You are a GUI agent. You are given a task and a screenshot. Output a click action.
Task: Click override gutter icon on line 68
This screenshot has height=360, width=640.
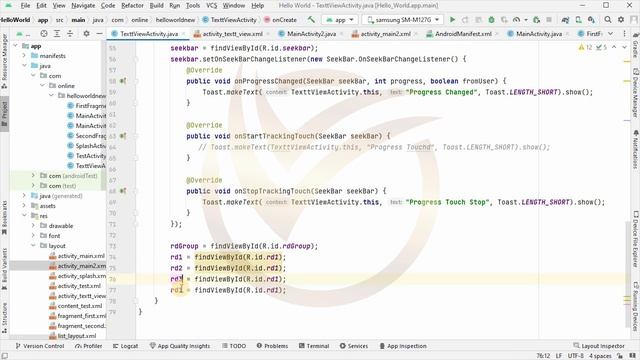[x=122, y=191]
